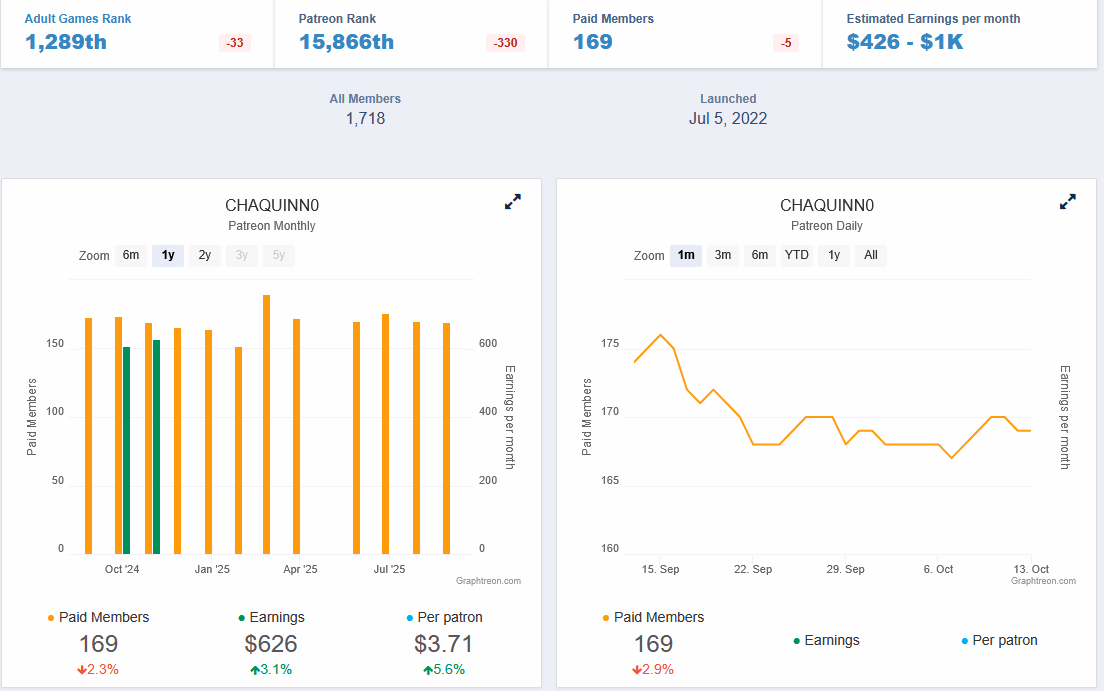Select 1m zoom on daily chart

coord(686,255)
